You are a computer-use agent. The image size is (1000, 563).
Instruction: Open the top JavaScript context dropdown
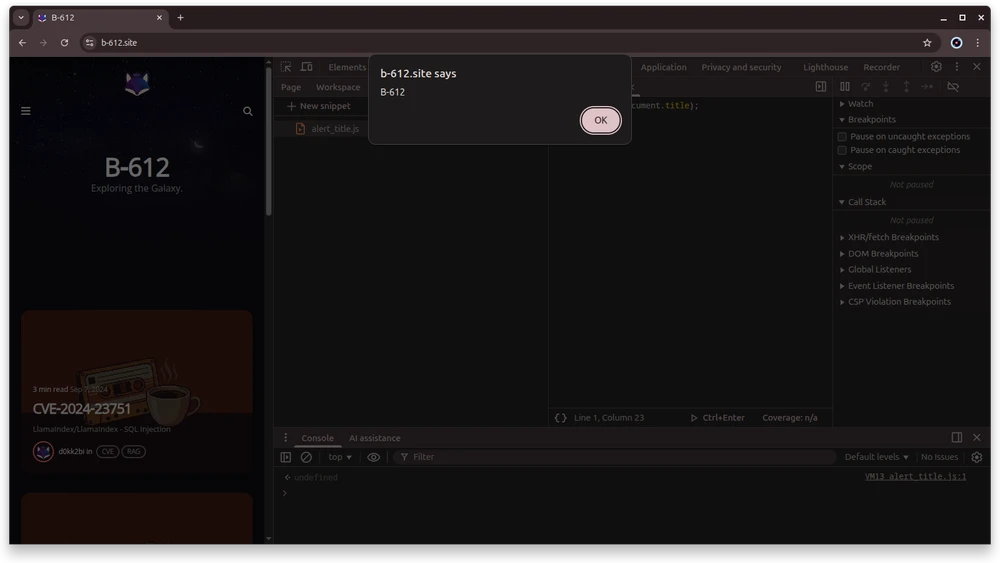point(340,457)
